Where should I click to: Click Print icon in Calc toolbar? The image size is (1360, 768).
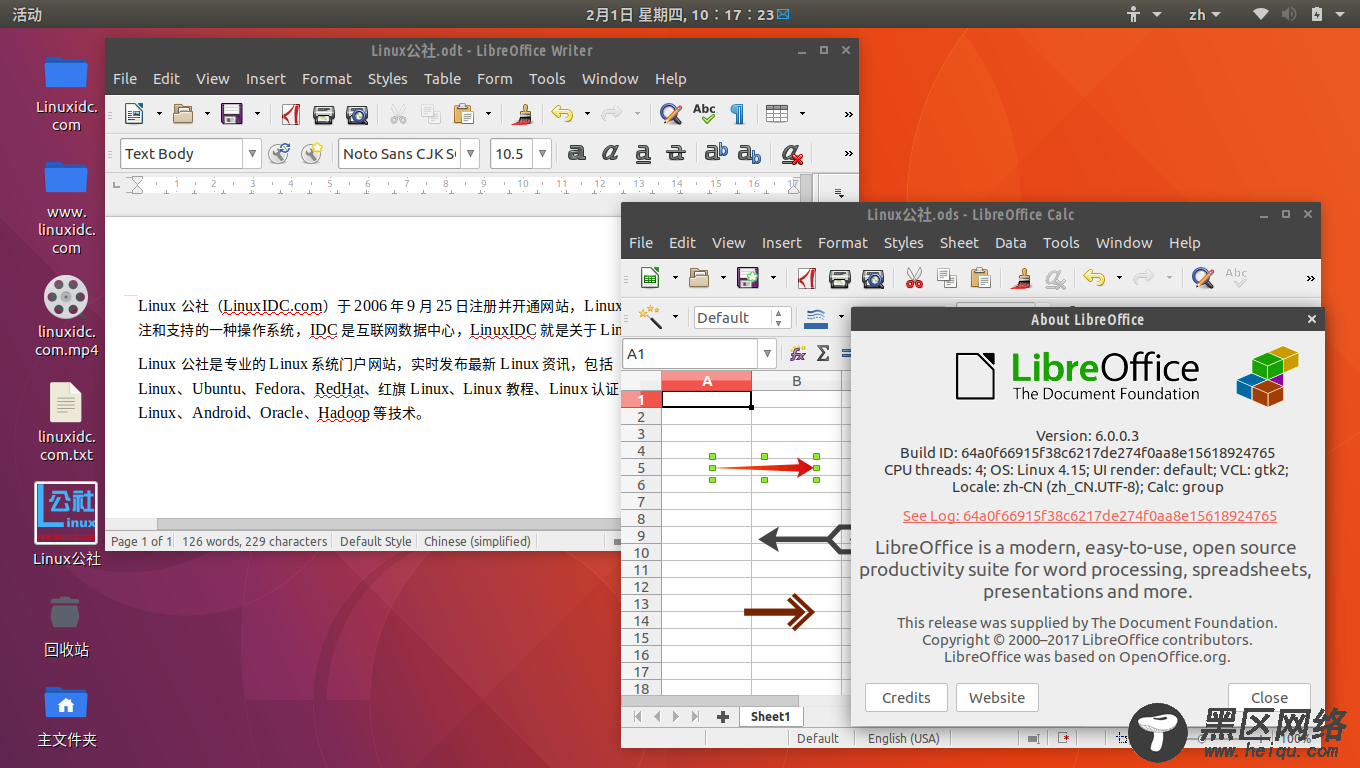pos(840,278)
